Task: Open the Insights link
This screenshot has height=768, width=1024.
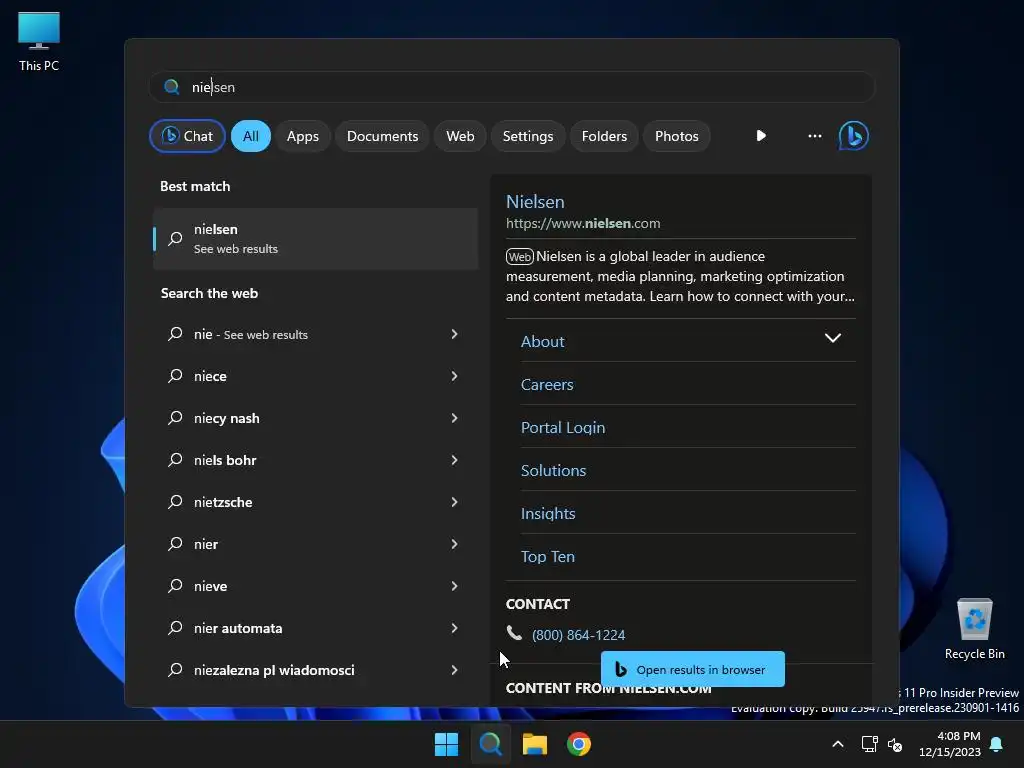Action: (x=548, y=513)
